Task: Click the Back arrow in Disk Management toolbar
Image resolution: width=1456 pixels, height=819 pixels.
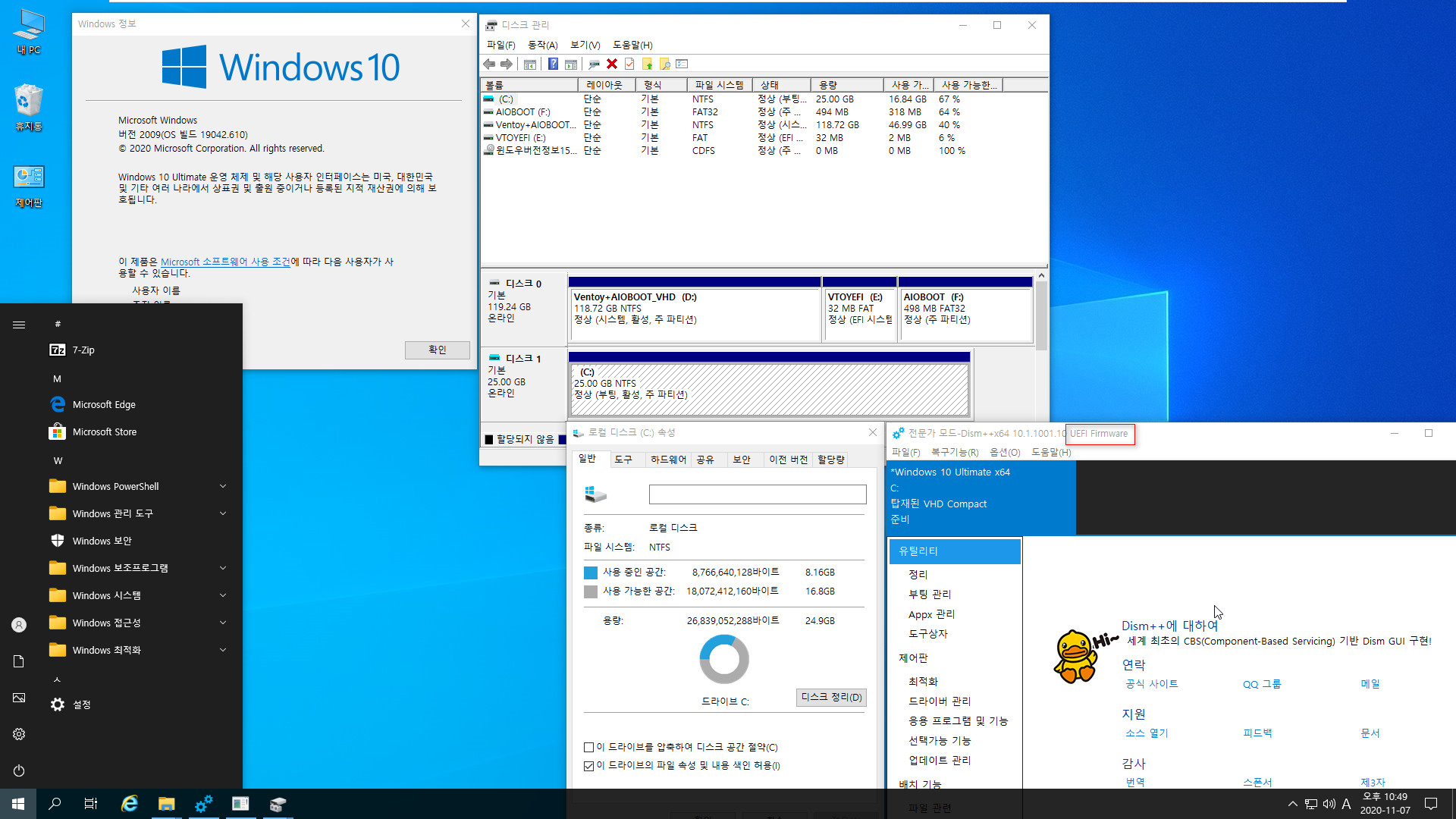Action: click(x=489, y=64)
